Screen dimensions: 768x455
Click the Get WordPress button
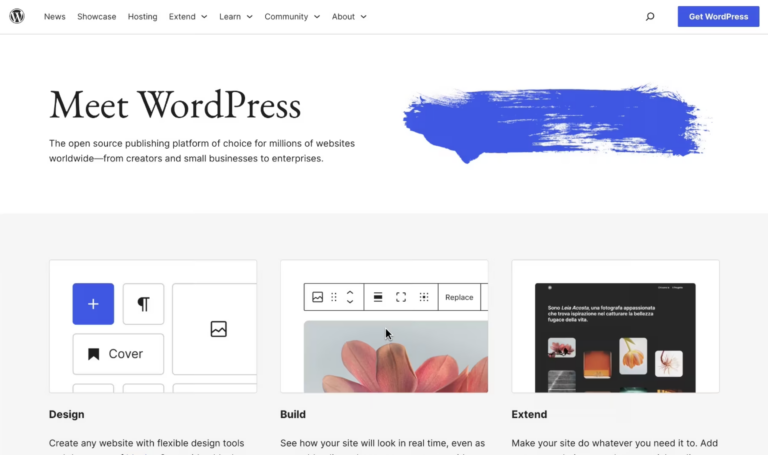[719, 17]
